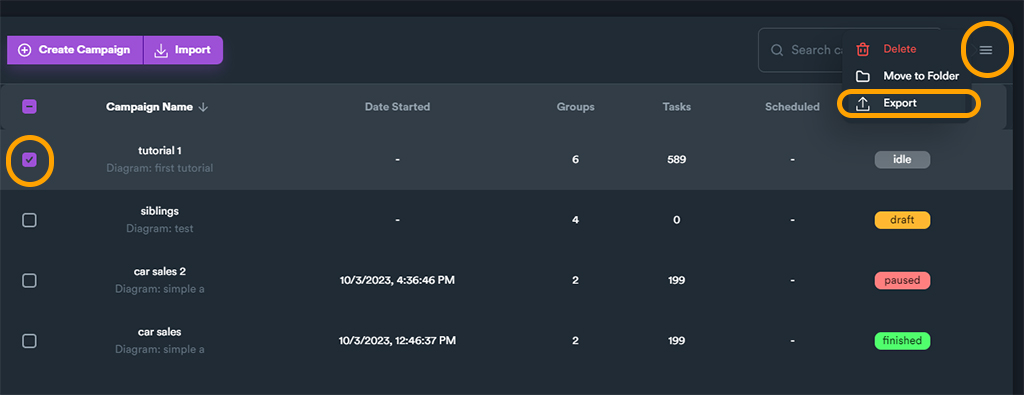
Task: Uncheck the tutorial 1 campaign checkbox
Action: (x=29, y=160)
